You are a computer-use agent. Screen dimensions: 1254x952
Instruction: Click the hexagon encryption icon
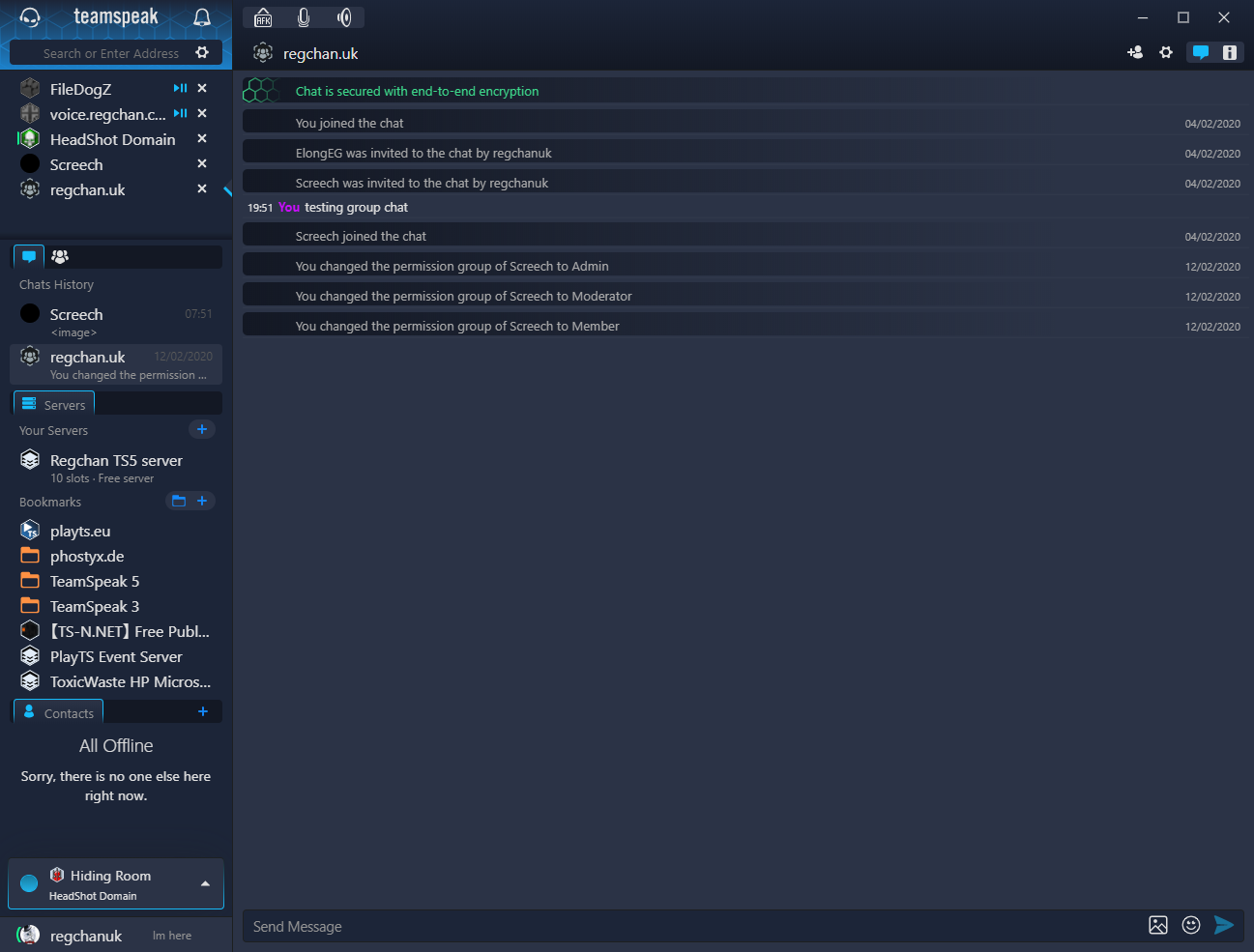[261, 91]
